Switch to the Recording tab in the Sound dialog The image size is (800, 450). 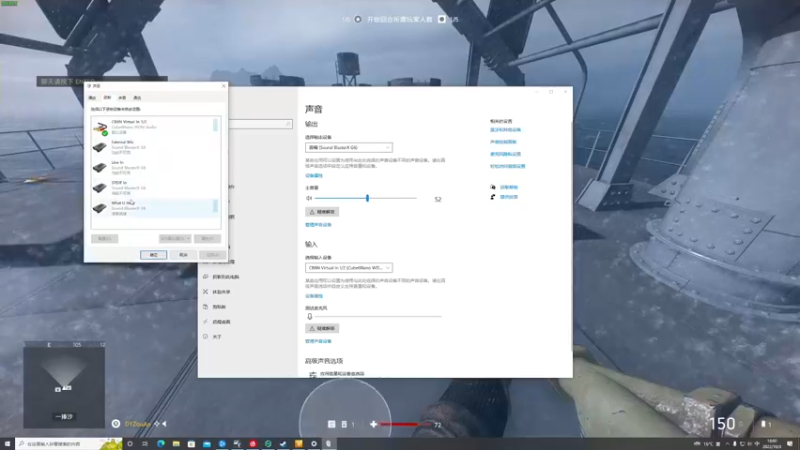pos(107,97)
